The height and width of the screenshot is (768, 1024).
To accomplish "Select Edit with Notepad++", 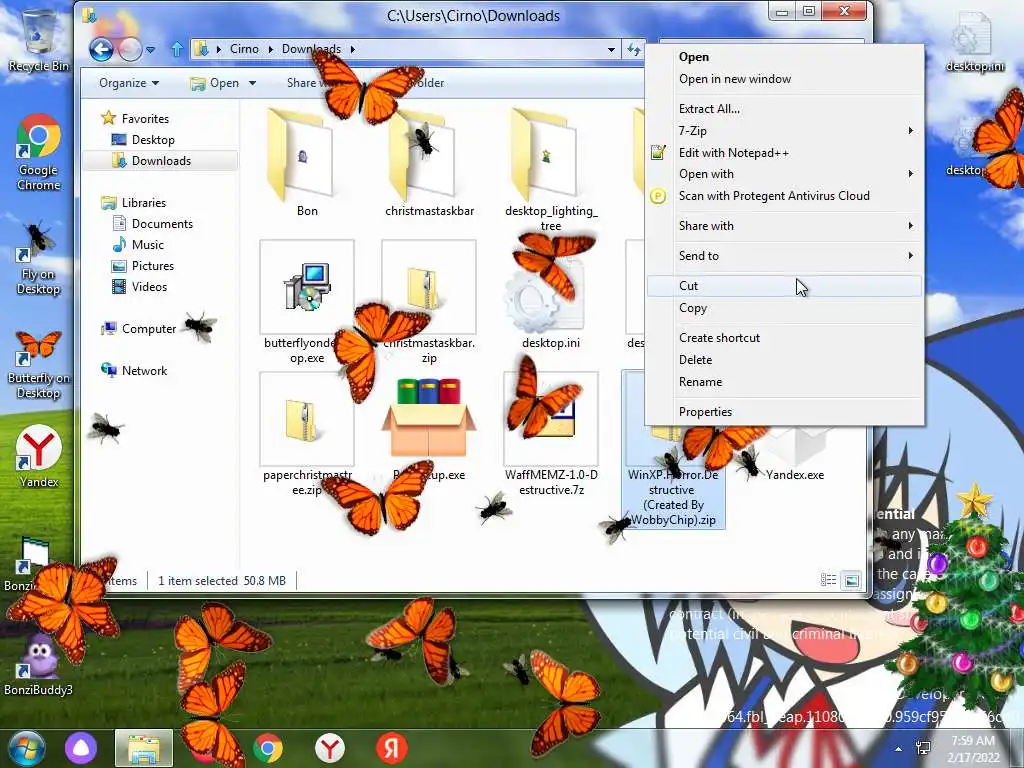I will coord(785,153).
